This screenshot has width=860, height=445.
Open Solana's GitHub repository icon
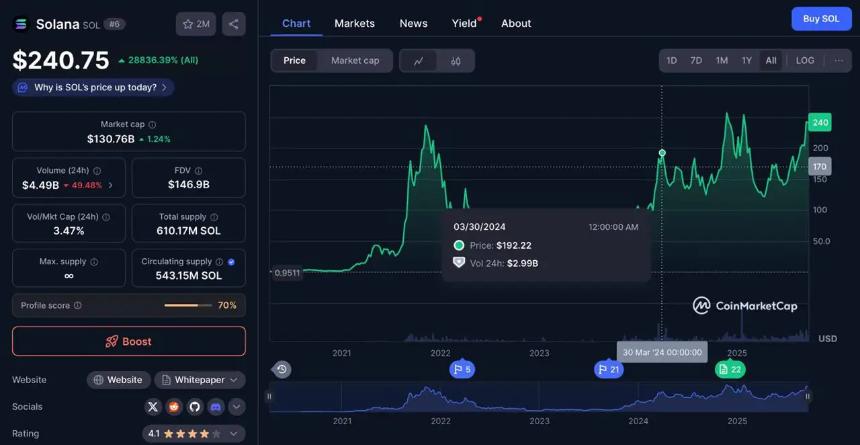(195, 407)
